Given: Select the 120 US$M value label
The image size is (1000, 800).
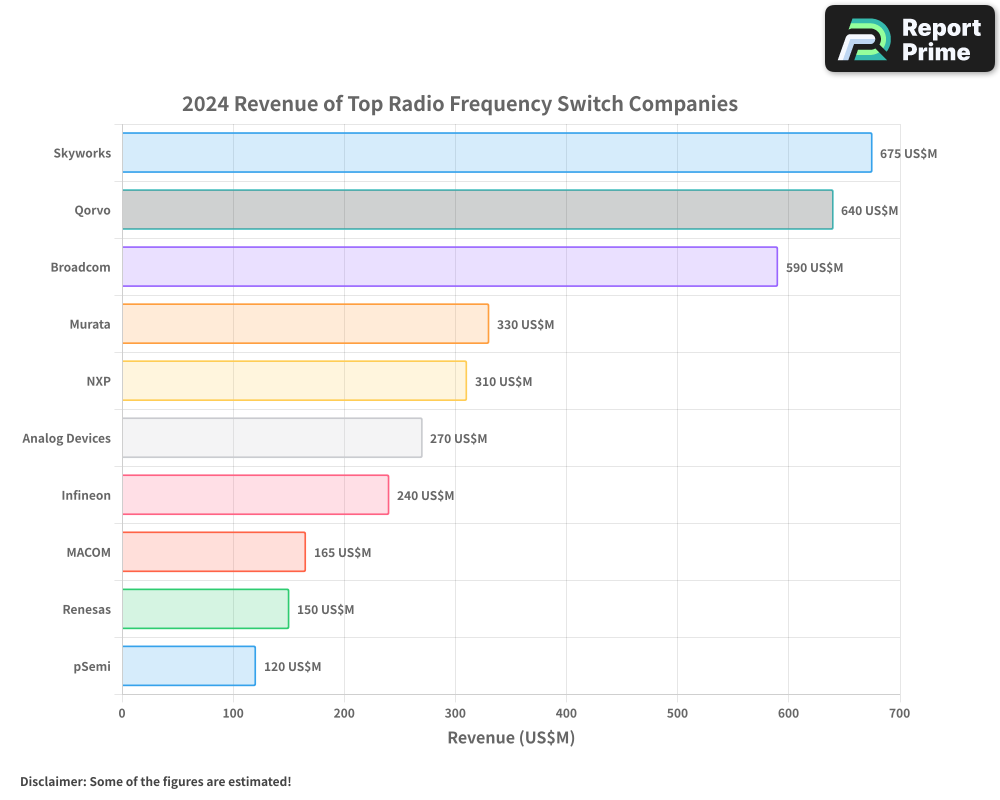Looking at the screenshot, I should pyautogui.click(x=292, y=666).
